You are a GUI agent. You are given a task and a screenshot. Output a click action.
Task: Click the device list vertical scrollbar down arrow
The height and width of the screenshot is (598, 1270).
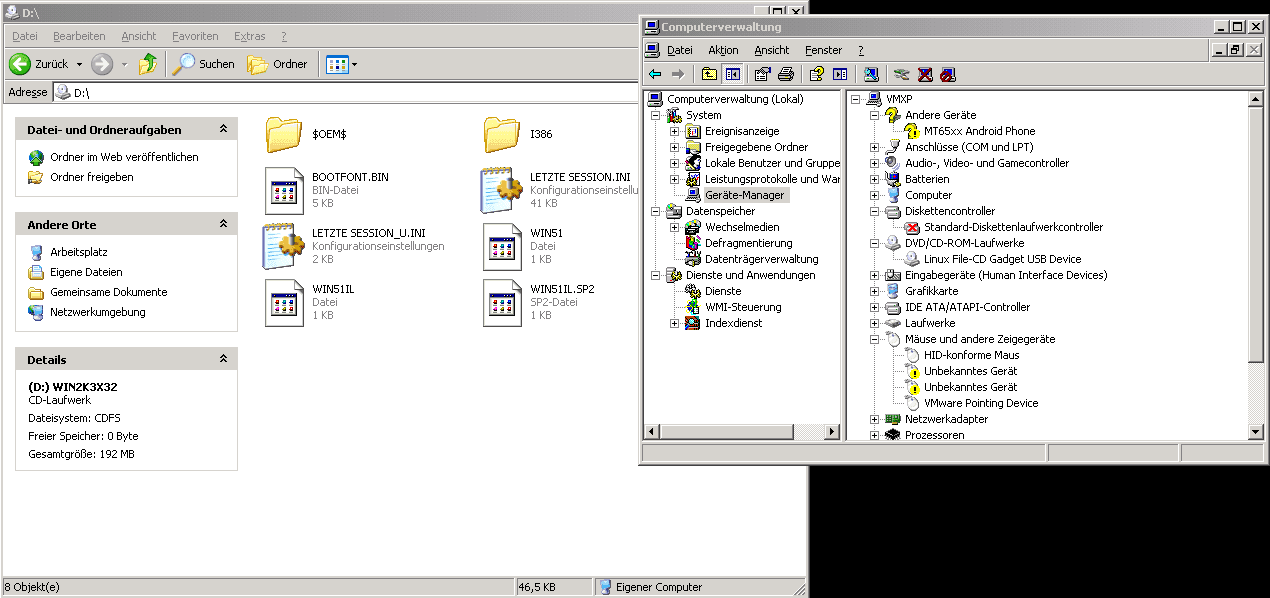click(x=1256, y=431)
